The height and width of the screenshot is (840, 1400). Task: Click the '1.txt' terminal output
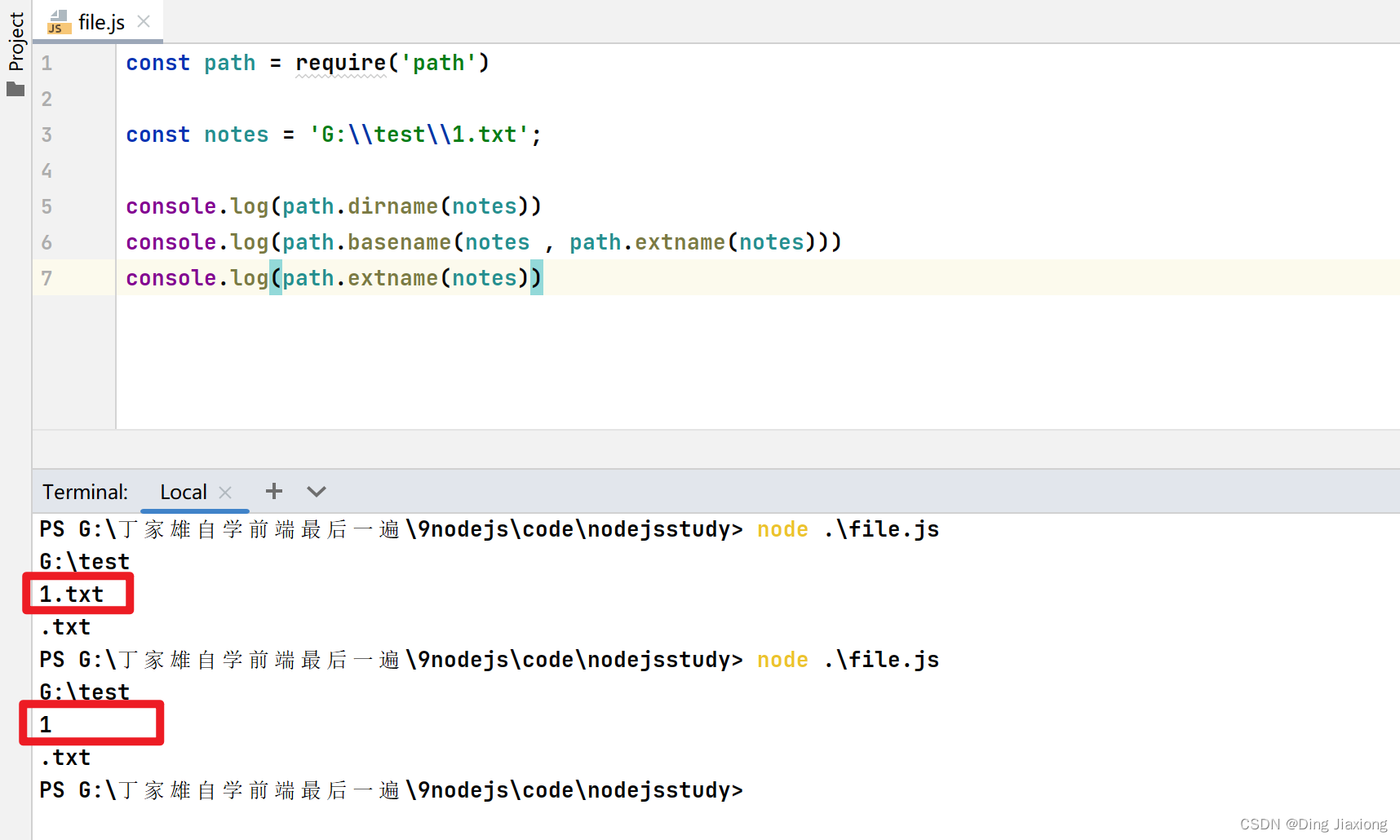pyautogui.click(x=72, y=595)
